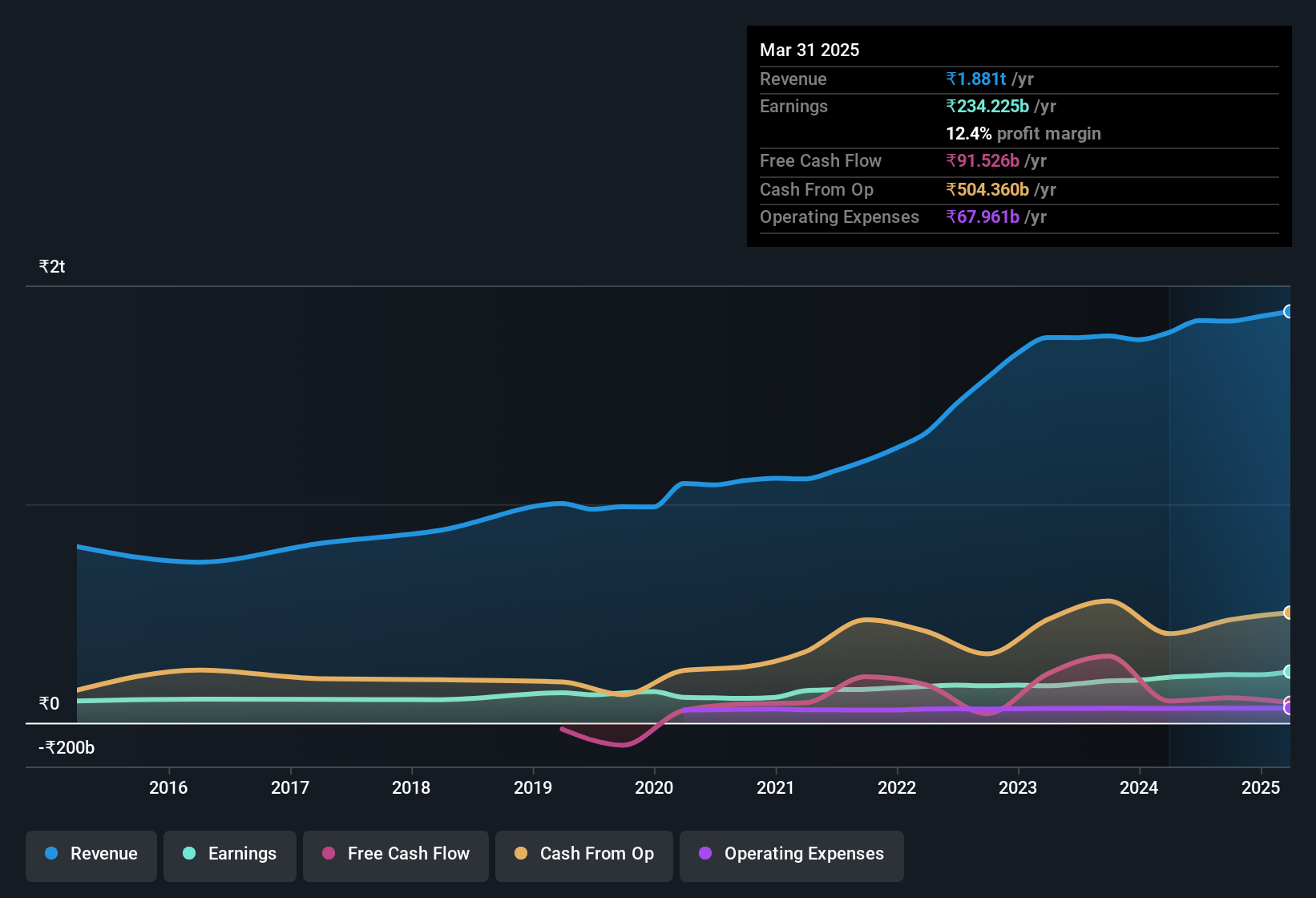Click the Operating Expenses tooltip label
Image resolution: width=1316 pixels, height=898 pixels.
(x=839, y=216)
